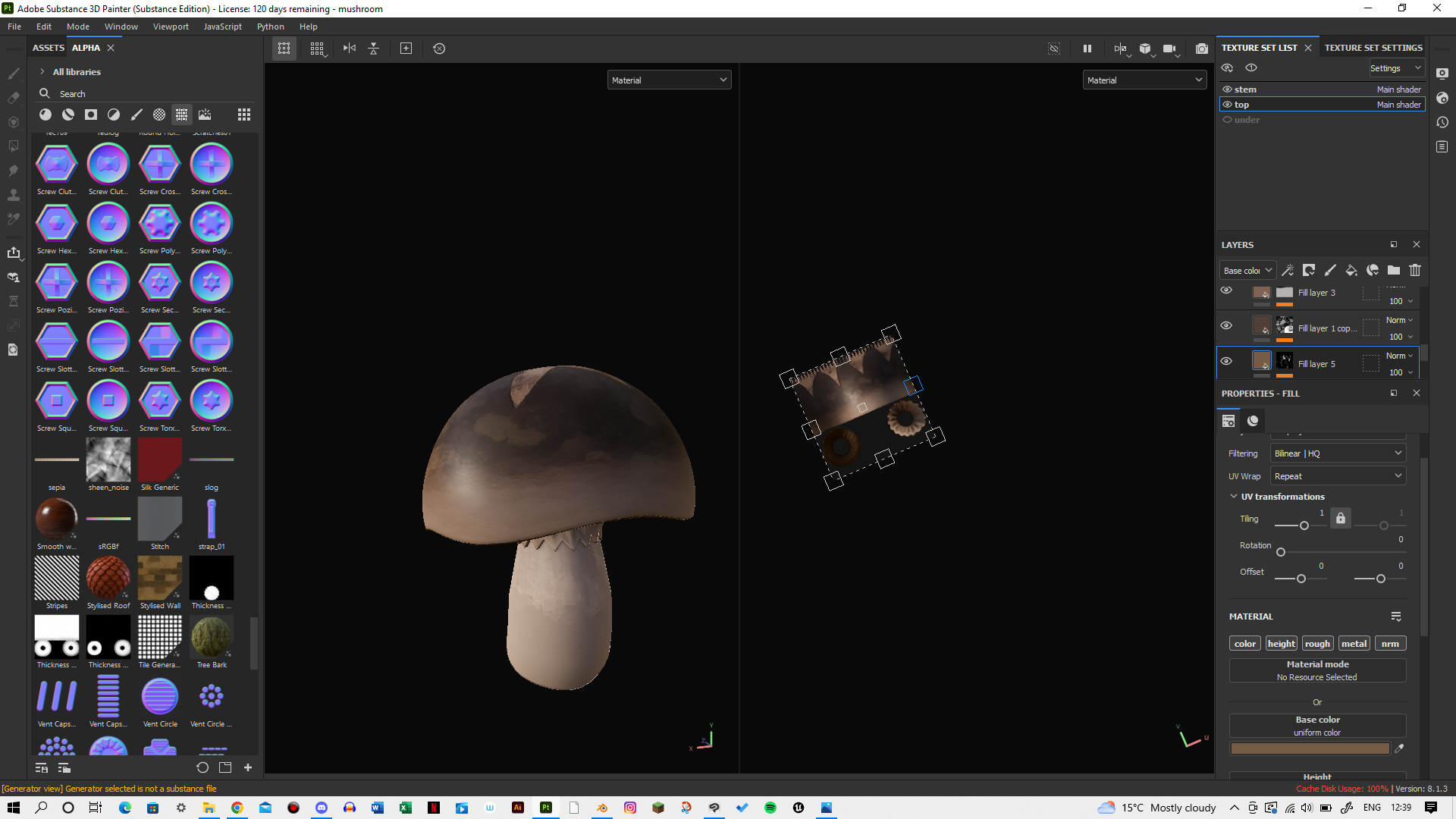1456x819 pixels.
Task: Open Log panel icon on right dock
Action: tap(1442, 146)
